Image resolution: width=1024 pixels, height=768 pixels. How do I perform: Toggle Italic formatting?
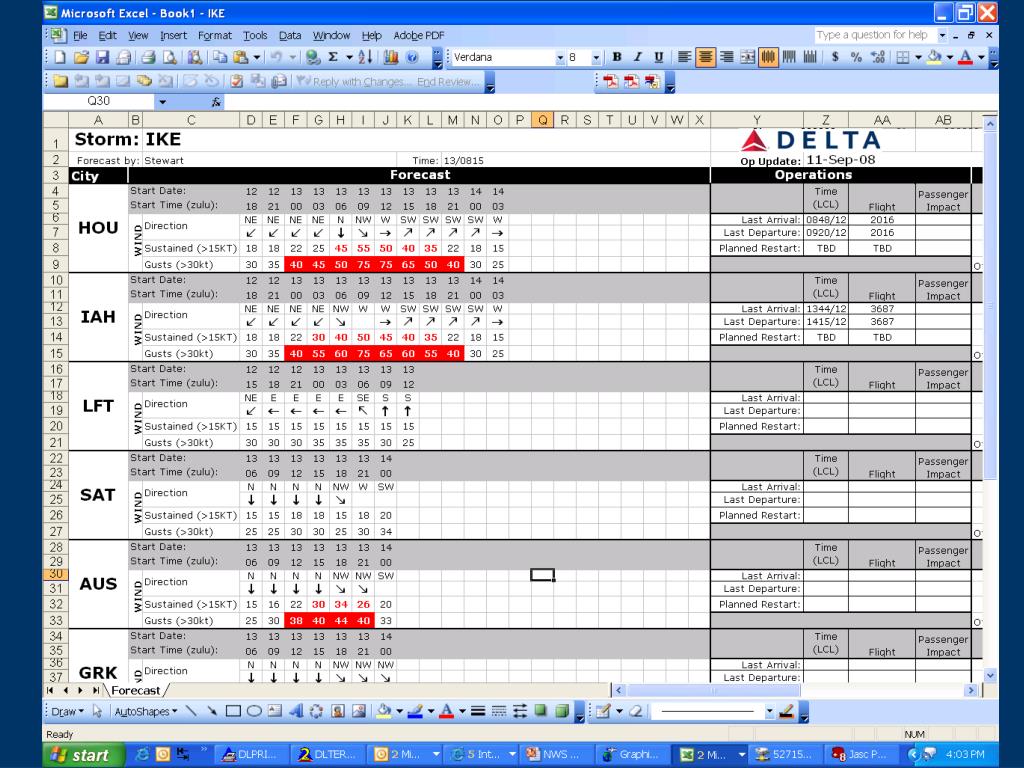[637, 57]
